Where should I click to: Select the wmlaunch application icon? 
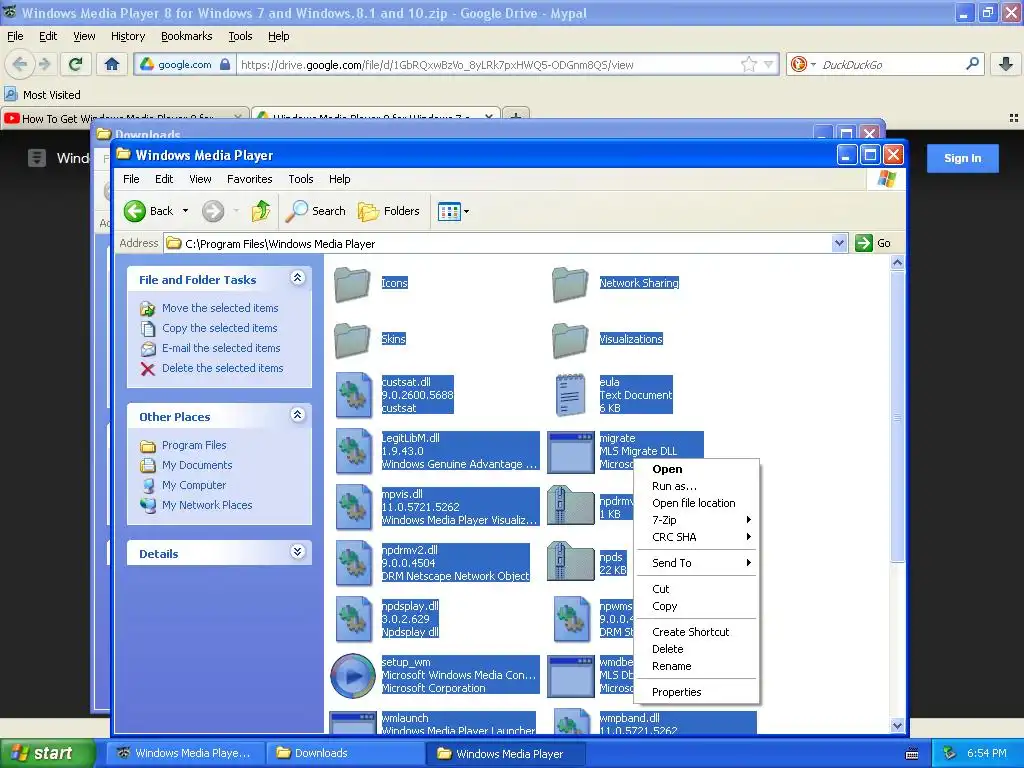tap(353, 723)
